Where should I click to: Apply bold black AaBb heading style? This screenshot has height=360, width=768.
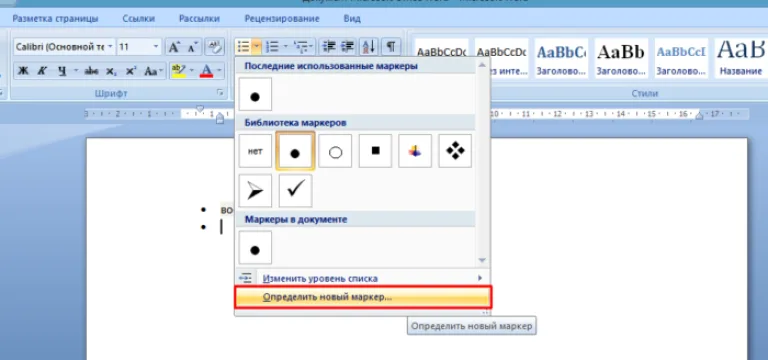[x=621, y=58]
